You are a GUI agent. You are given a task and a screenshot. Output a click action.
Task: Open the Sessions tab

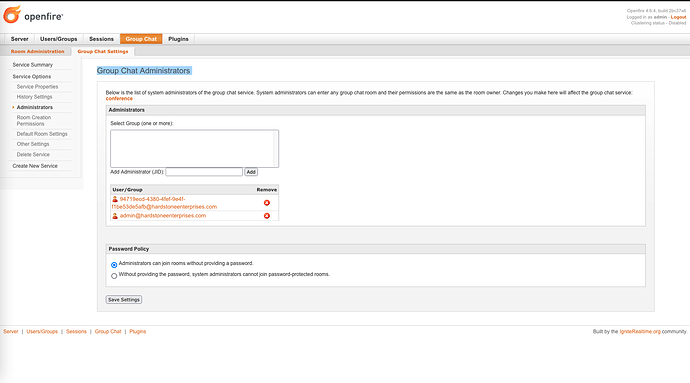101,39
